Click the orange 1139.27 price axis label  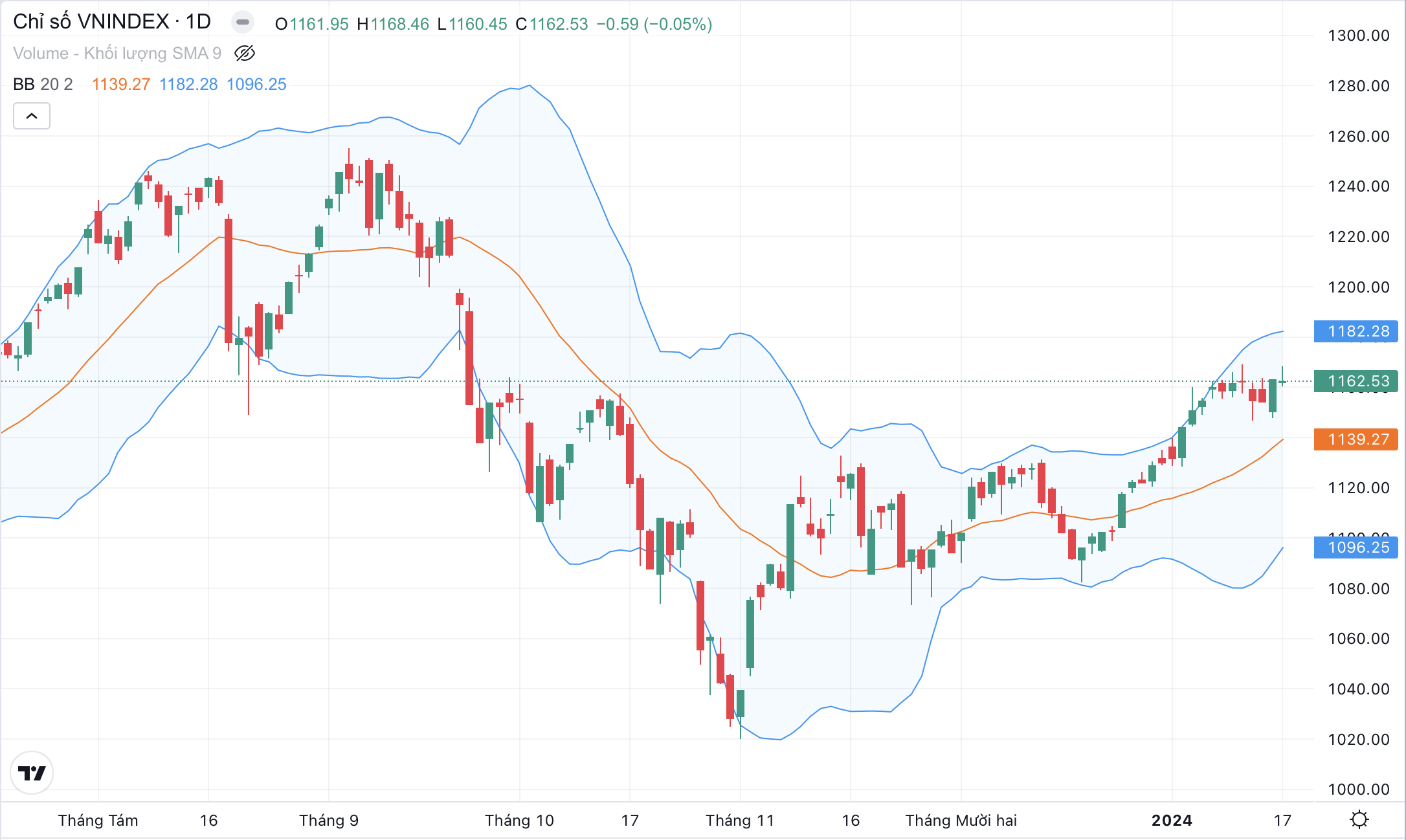tap(1356, 439)
